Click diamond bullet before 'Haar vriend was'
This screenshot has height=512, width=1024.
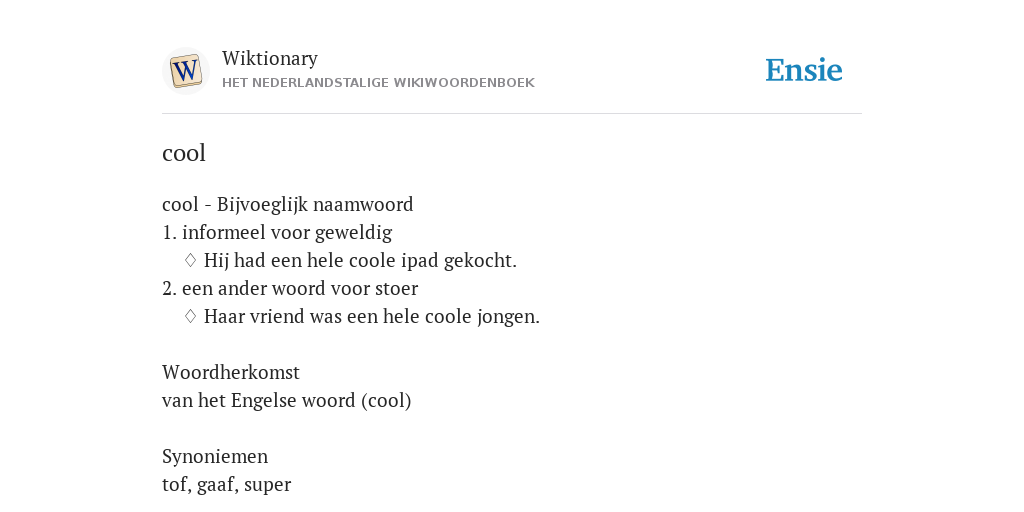[191, 316]
